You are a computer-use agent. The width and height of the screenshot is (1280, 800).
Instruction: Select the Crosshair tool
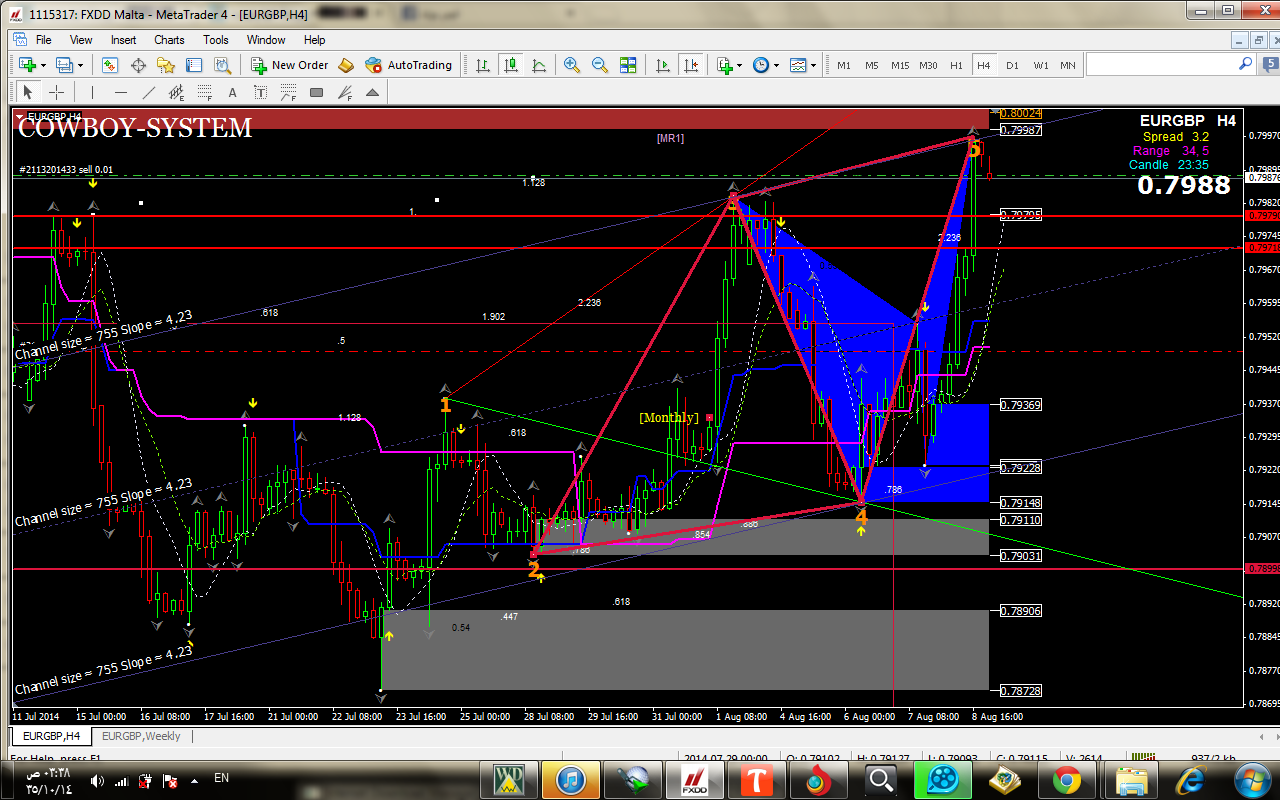point(57,92)
